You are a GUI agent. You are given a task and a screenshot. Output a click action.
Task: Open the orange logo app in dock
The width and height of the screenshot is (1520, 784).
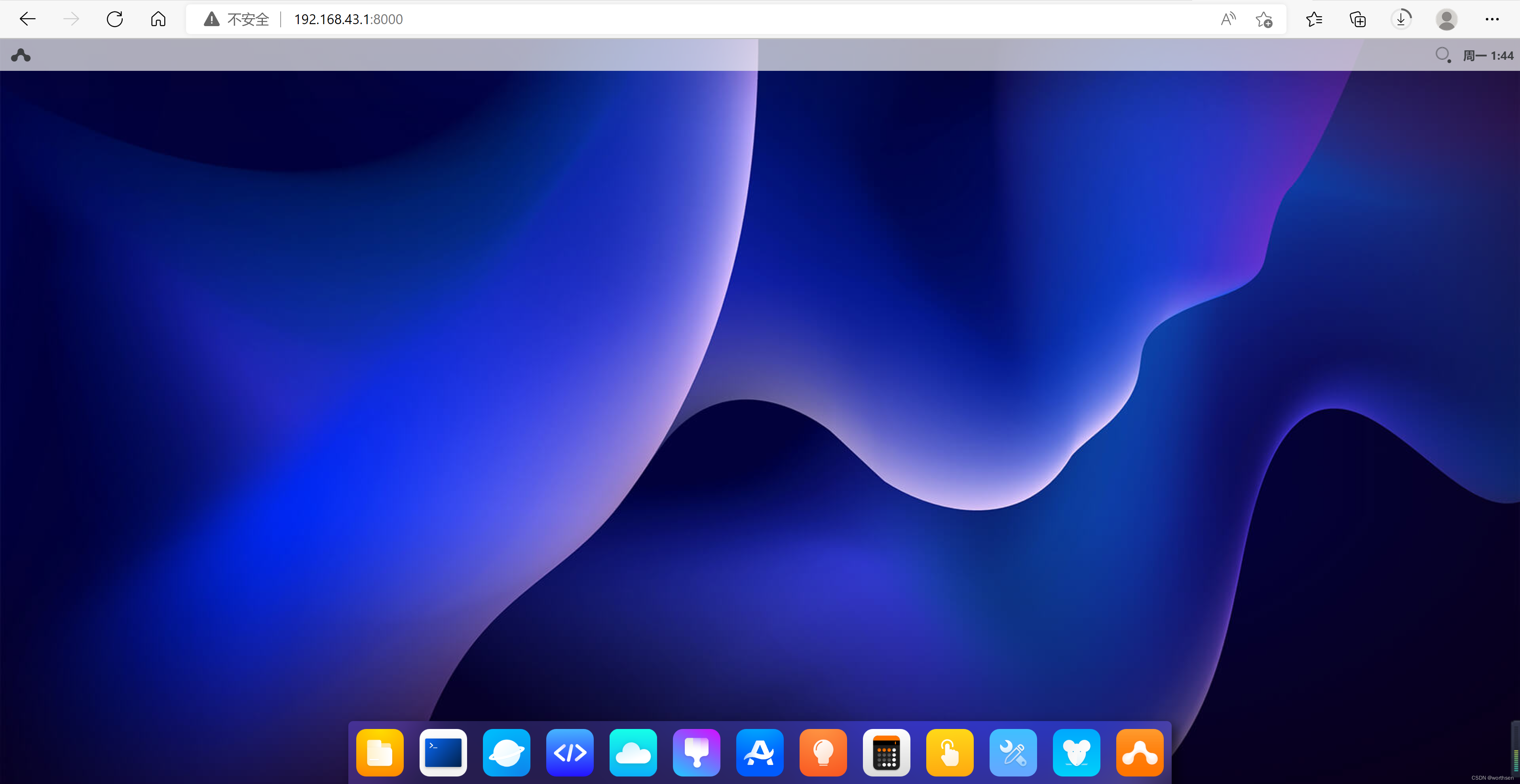[x=1140, y=752]
